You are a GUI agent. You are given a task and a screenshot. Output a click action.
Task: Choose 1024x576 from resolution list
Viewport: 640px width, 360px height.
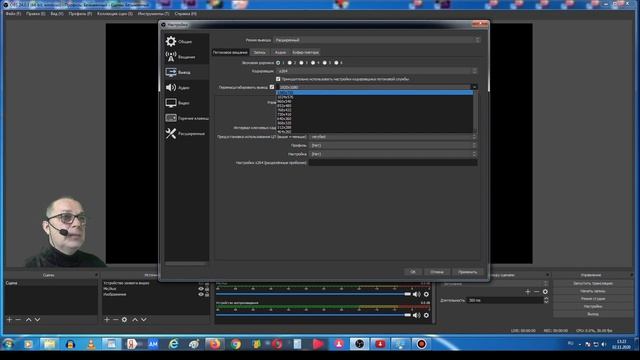[x=374, y=97]
